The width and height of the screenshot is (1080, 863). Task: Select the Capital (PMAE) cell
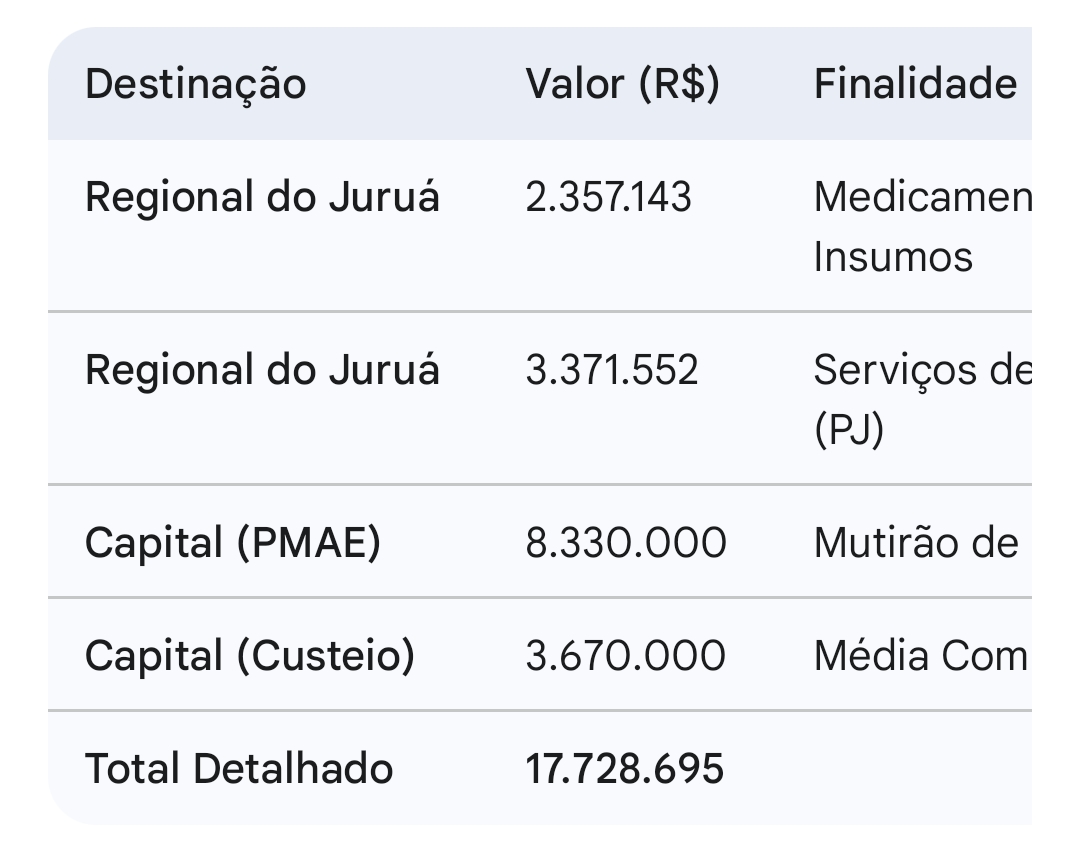pos(233,543)
